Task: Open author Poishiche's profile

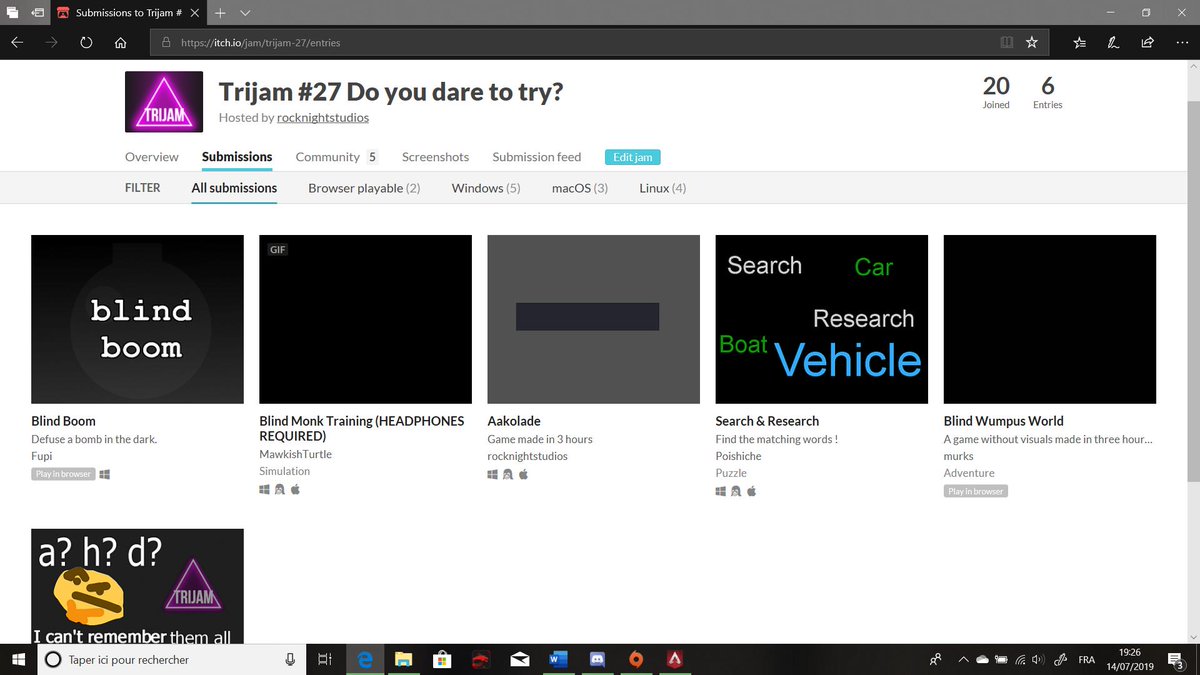Action: (739, 456)
